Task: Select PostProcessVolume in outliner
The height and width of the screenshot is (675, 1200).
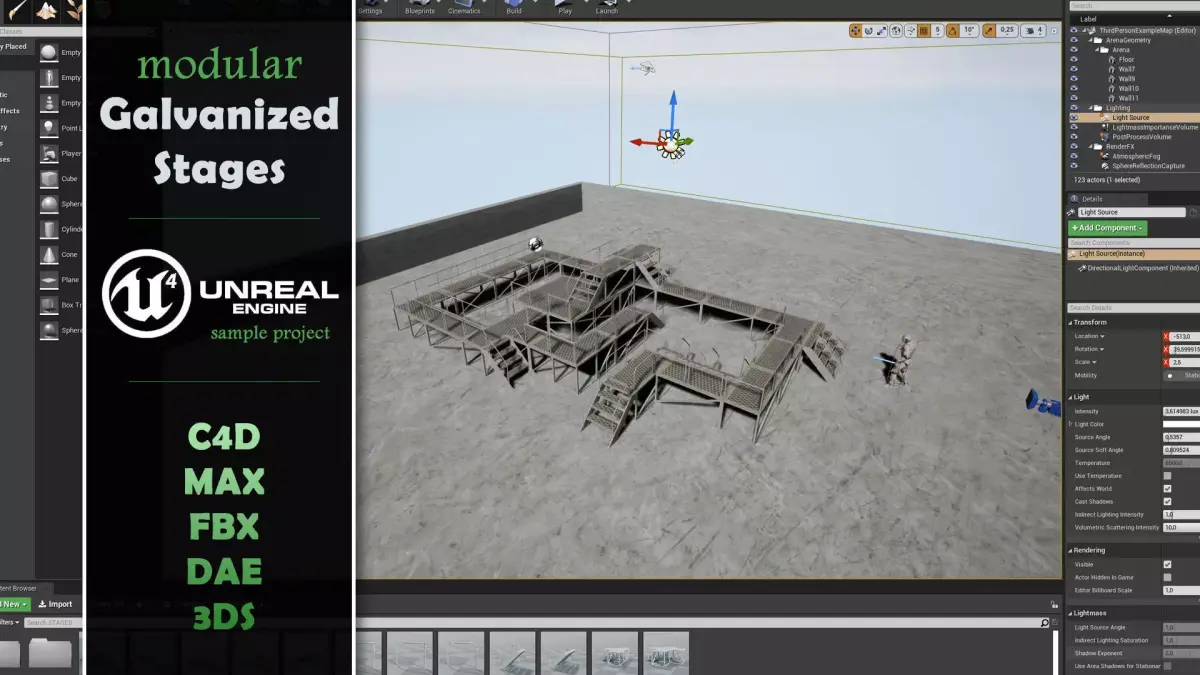Action: pyautogui.click(x=1141, y=137)
